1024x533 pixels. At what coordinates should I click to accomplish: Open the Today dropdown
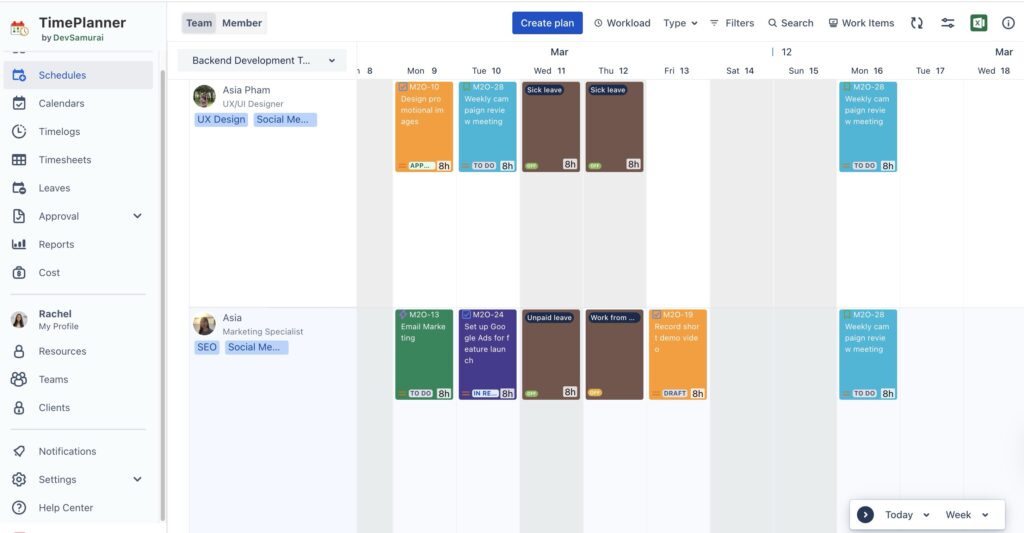(907, 515)
